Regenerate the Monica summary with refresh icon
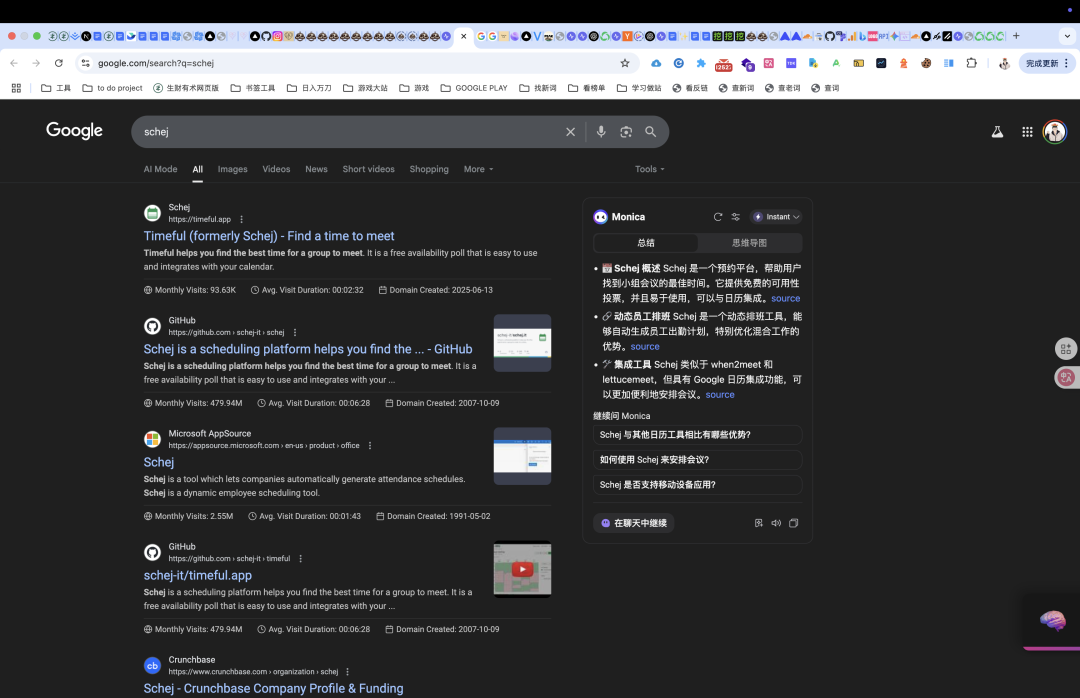Screen dimensions: 1080x698 point(718,216)
